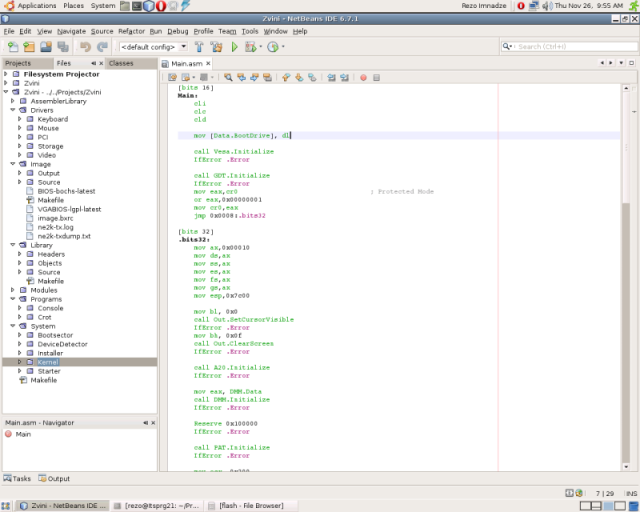640x512 pixels.
Task: Open the Profile dropdown arrow
Action: tap(283, 47)
